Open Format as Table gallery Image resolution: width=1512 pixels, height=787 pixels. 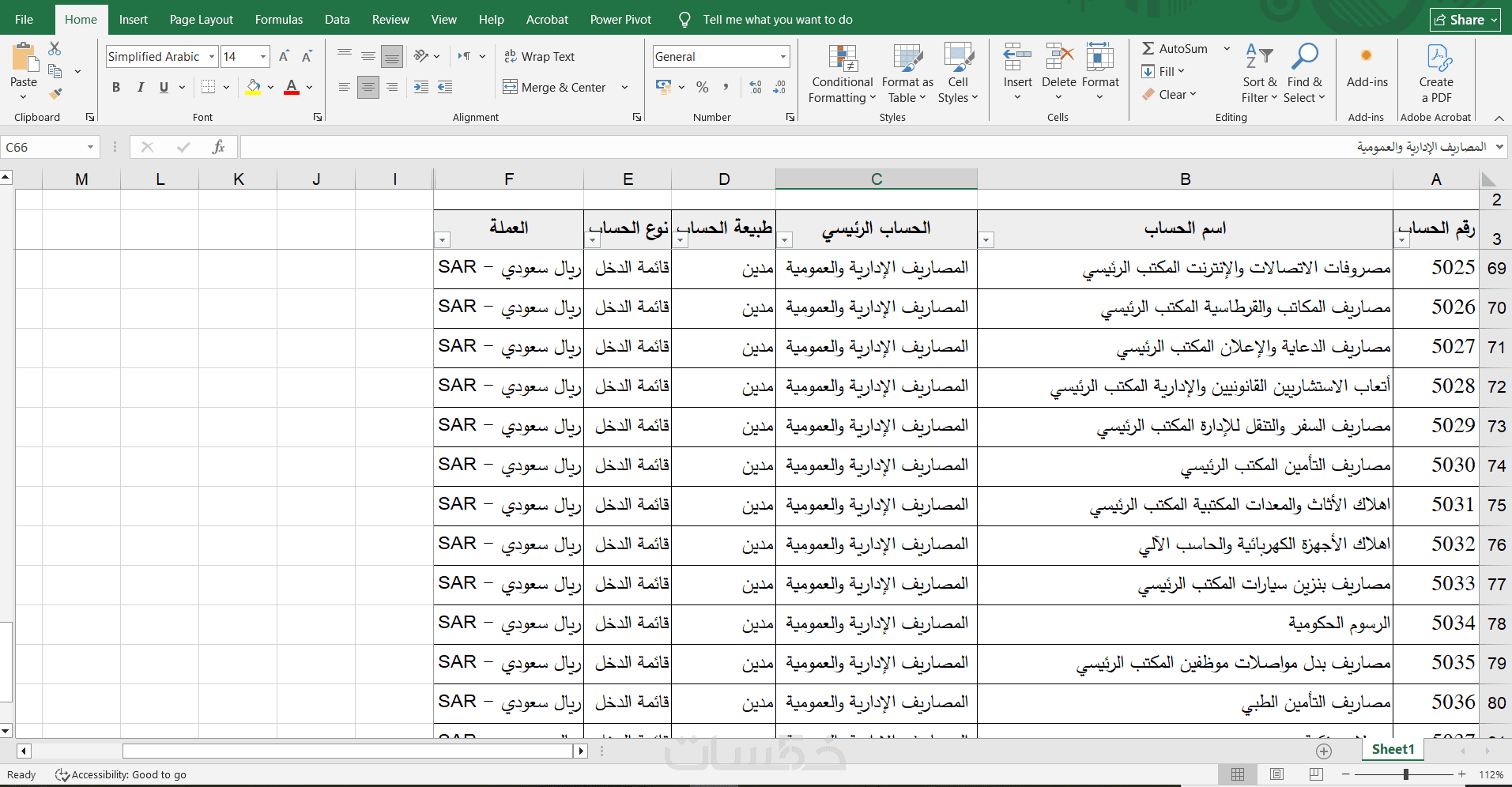[907, 73]
